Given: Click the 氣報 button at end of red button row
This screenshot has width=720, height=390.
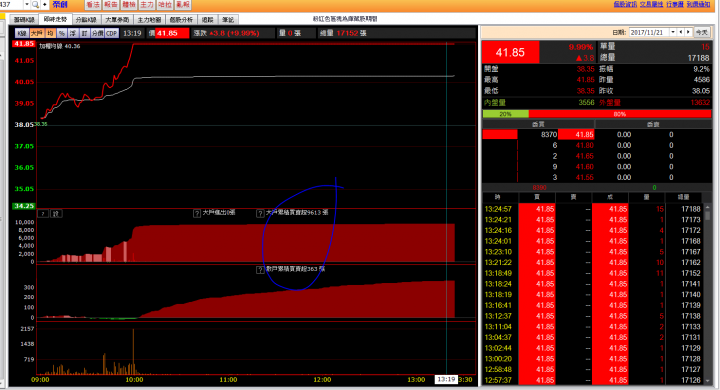Looking at the screenshot, I should pos(183,5).
